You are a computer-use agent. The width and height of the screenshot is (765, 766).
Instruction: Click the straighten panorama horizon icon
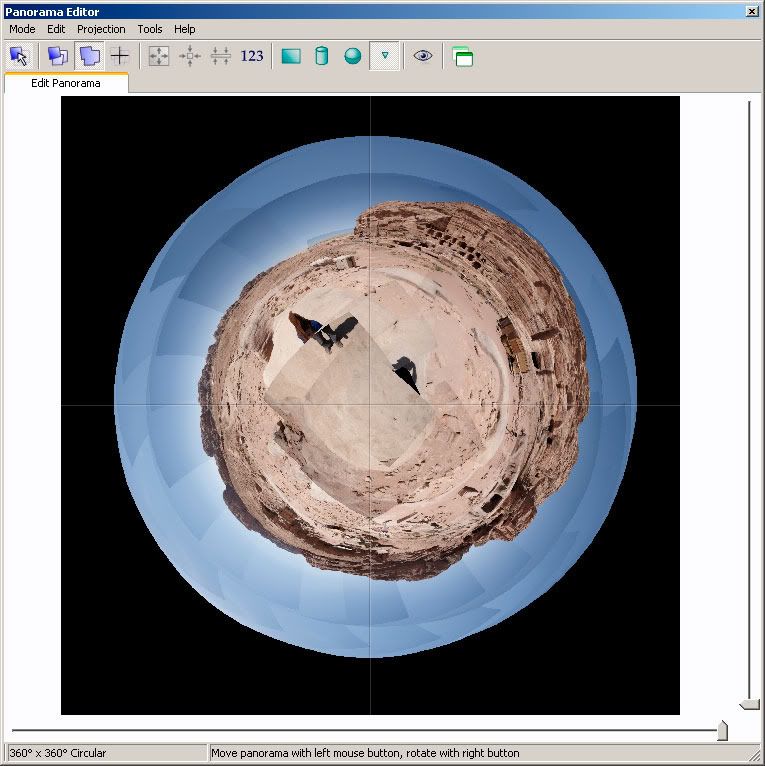point(221,56)
